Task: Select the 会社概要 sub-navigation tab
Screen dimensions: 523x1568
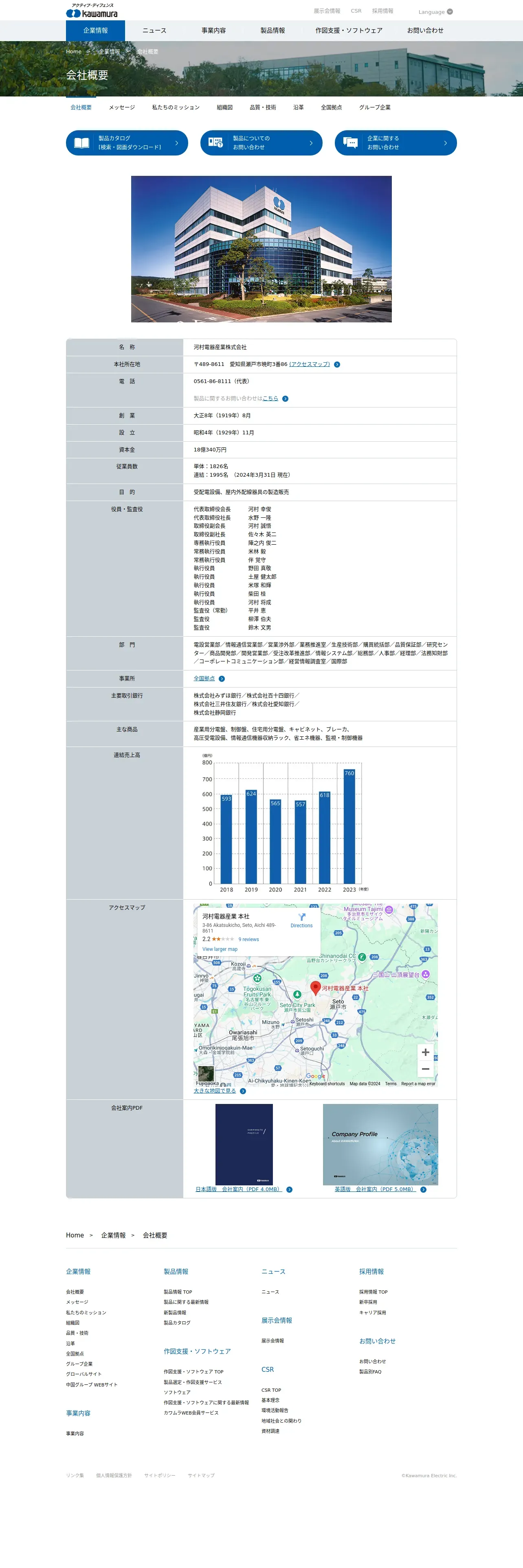Action: (81, 108)
